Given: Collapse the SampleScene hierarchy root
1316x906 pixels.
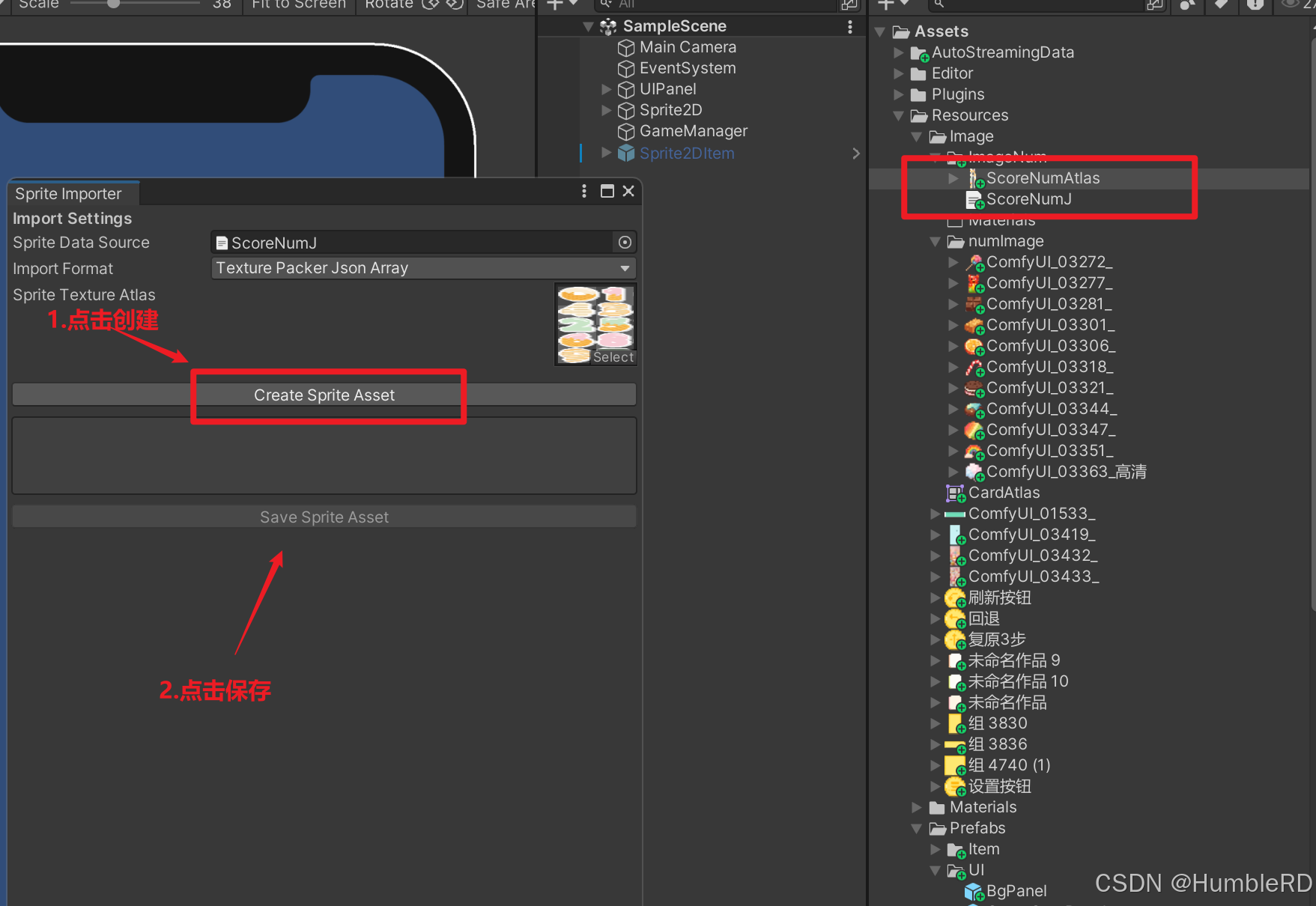Looking at the screenshot, I should coord(589,27).
